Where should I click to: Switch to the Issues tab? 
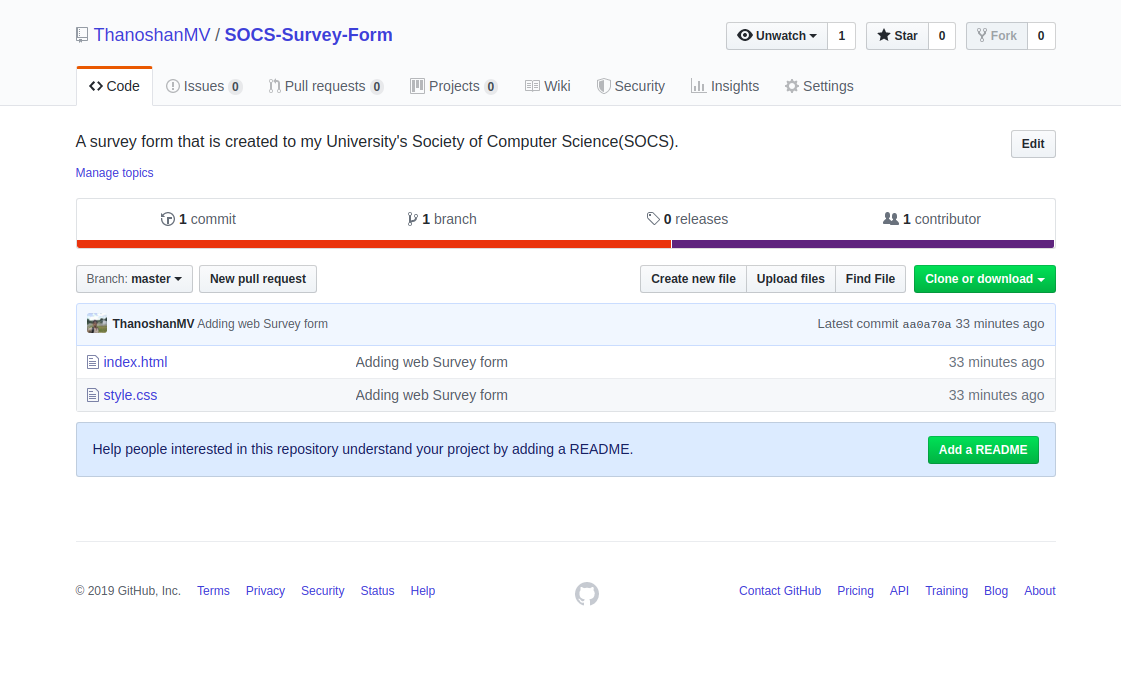pyautogui.click(x=204, y=86)
